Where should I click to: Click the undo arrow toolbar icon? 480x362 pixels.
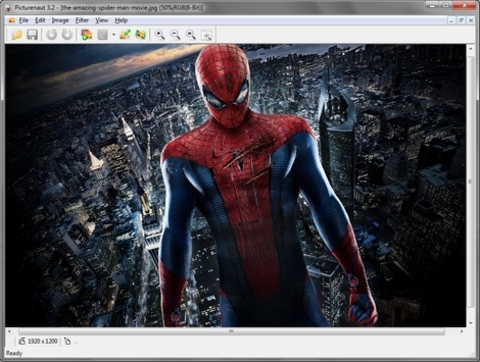pyautogui.click(x=51, y=35)
